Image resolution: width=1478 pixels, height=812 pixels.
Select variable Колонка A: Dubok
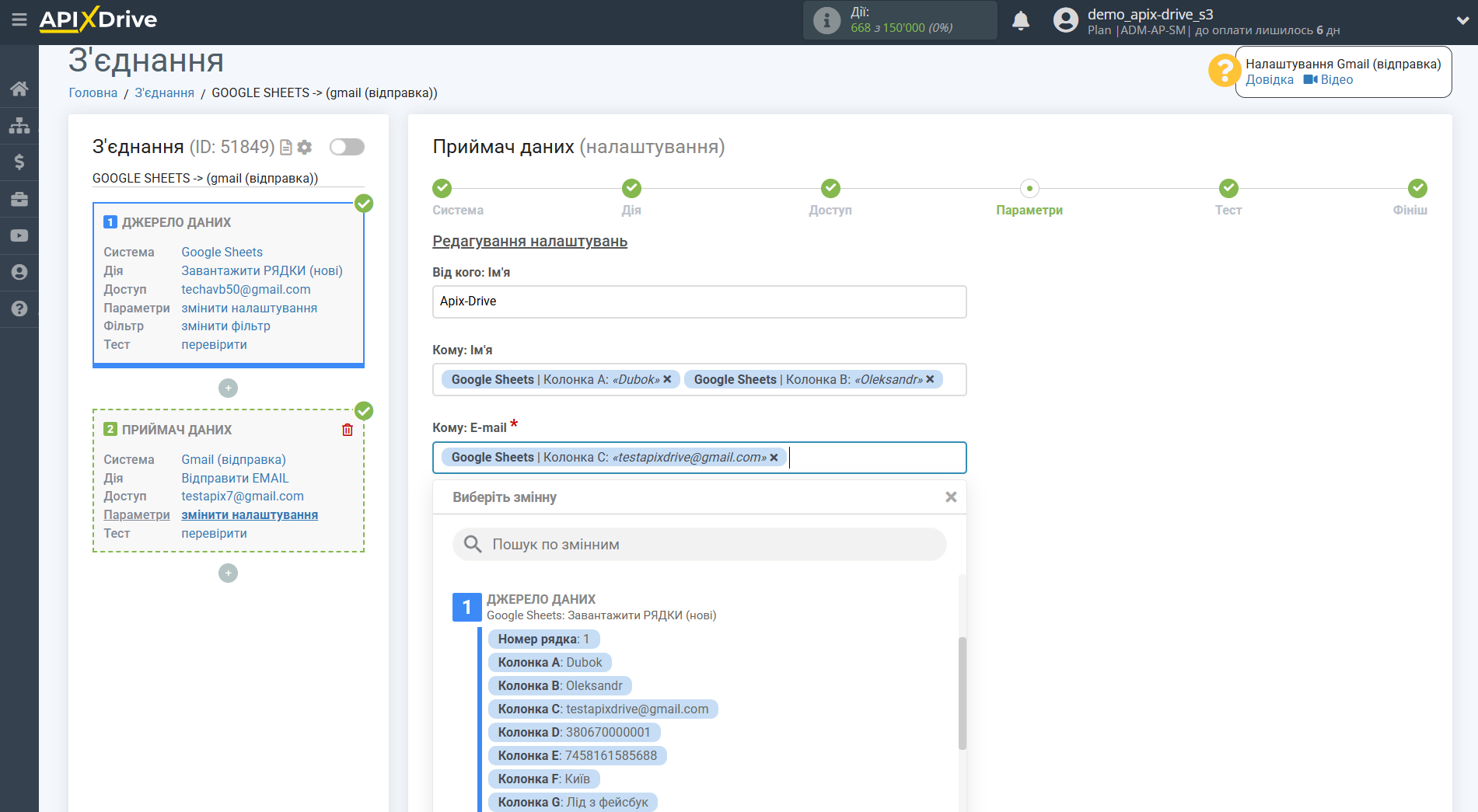click(x=550, y=662)
